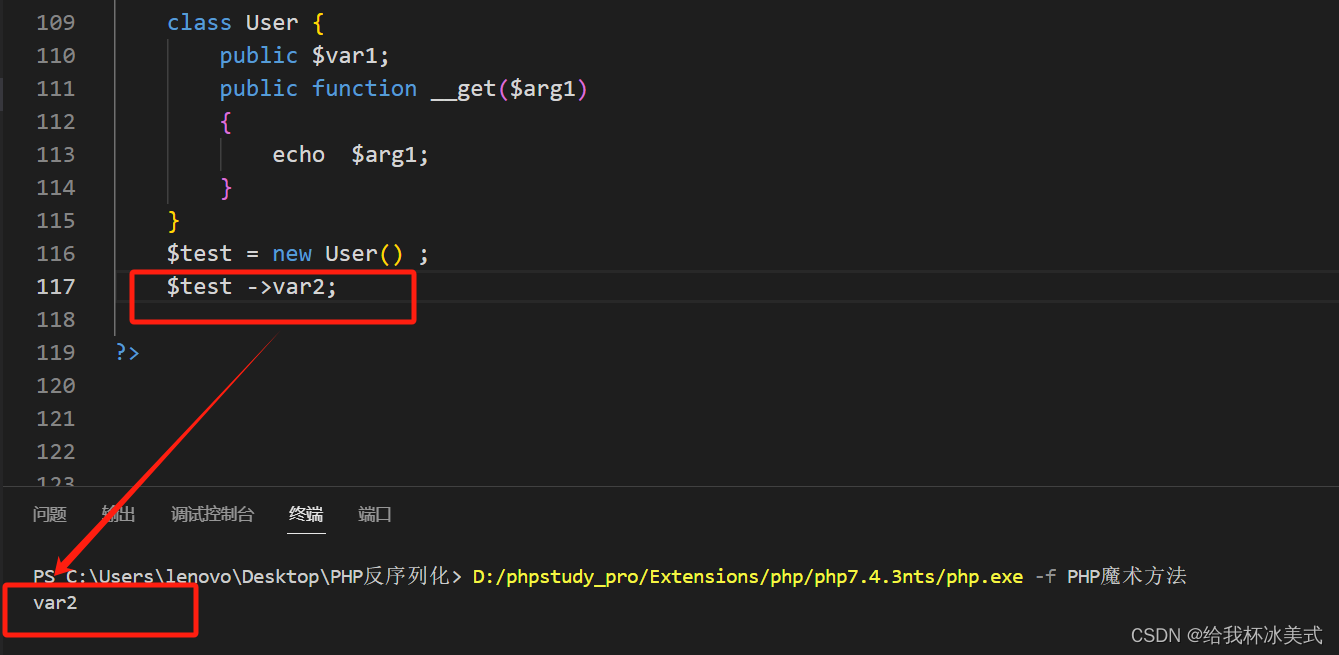The width and height of the screenshot is (1339, 655).
Task: Click the echo keyword on line 113
Action: click(298, 154)
